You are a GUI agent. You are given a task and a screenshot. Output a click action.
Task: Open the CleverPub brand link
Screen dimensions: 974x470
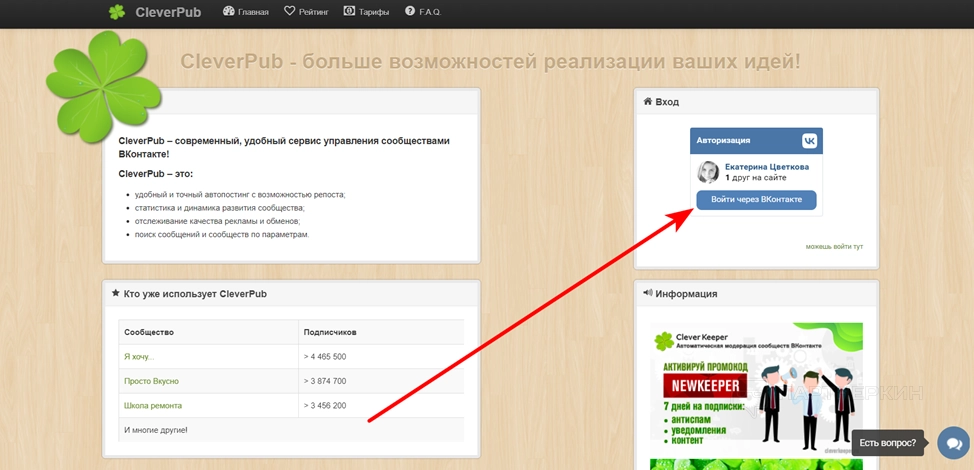point(168,12)
